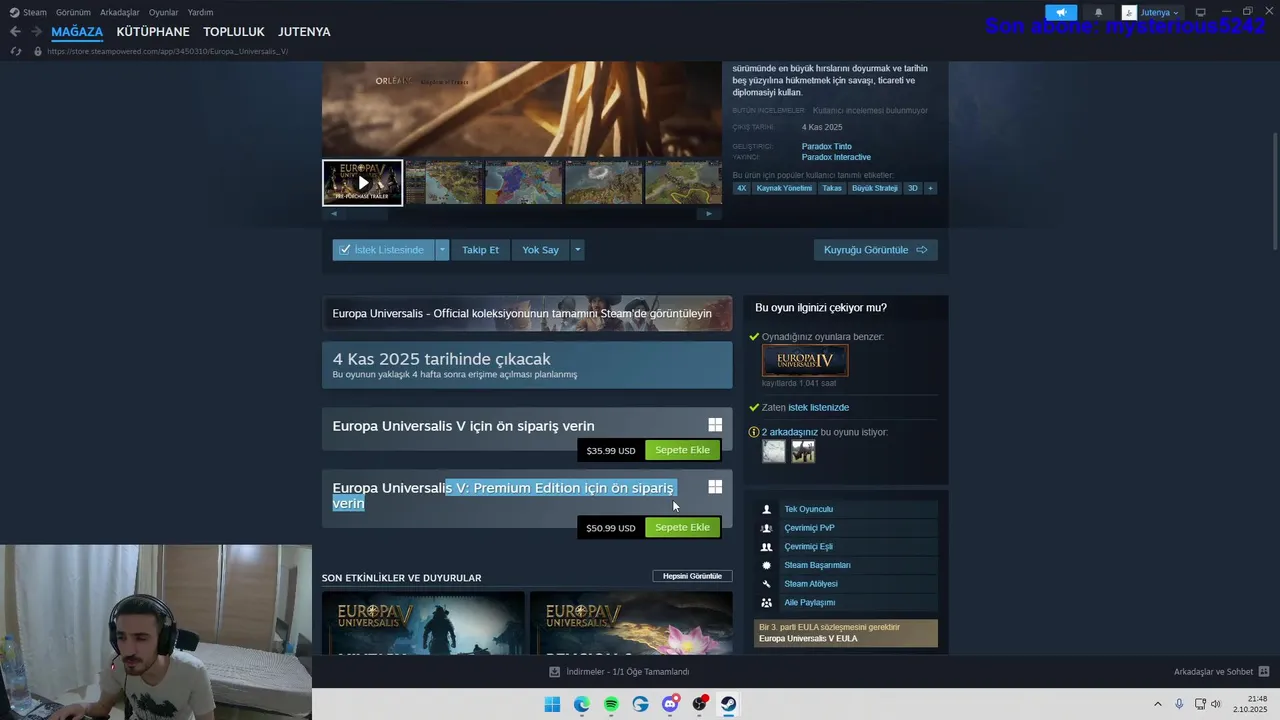Expand more tags with plus button
Image resolution: width=1280 pixels, height=720 pixels.
pyautogui.click(x=930, y=188)
